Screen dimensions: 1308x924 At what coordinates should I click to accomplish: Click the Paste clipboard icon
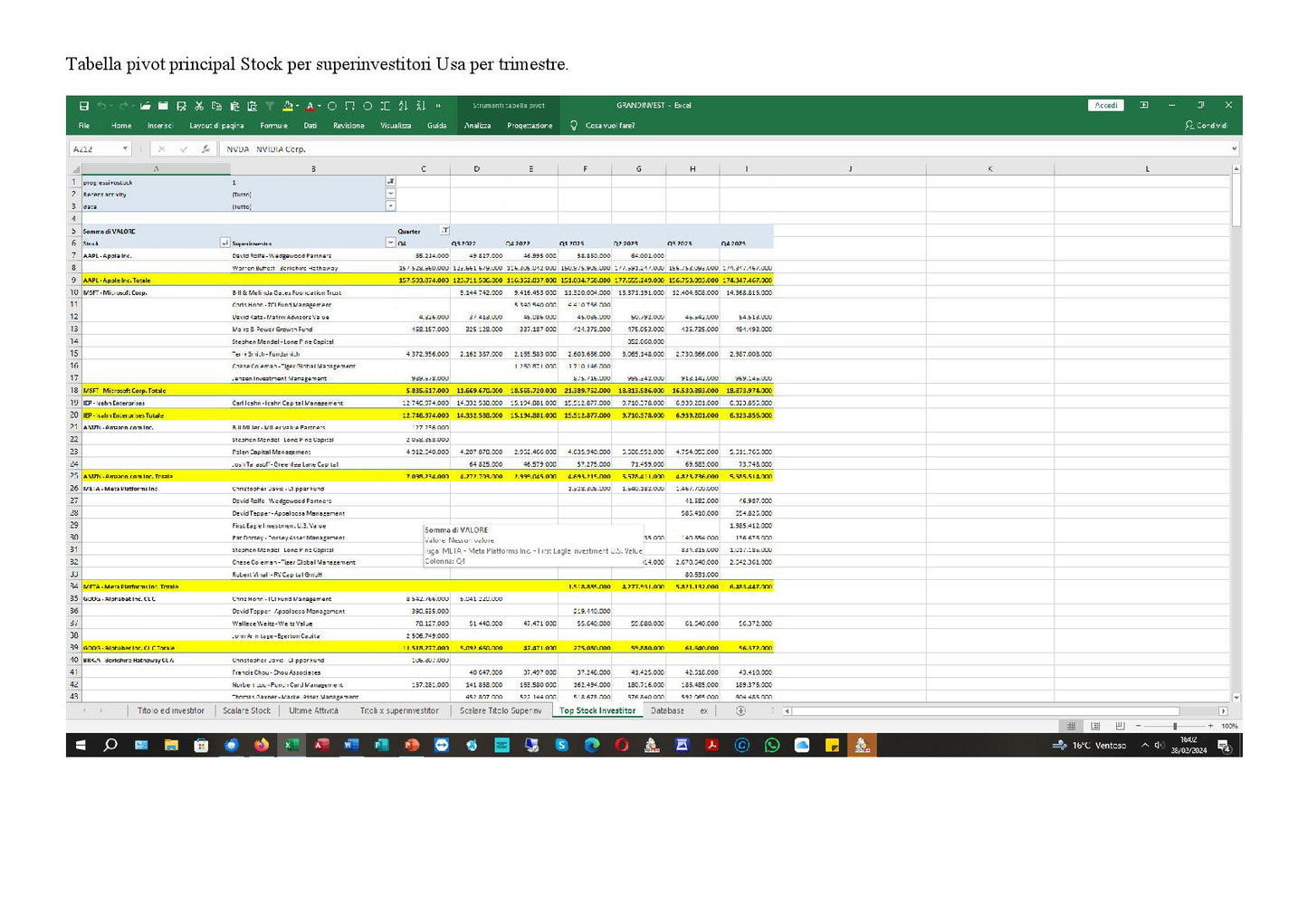point(234,106)
